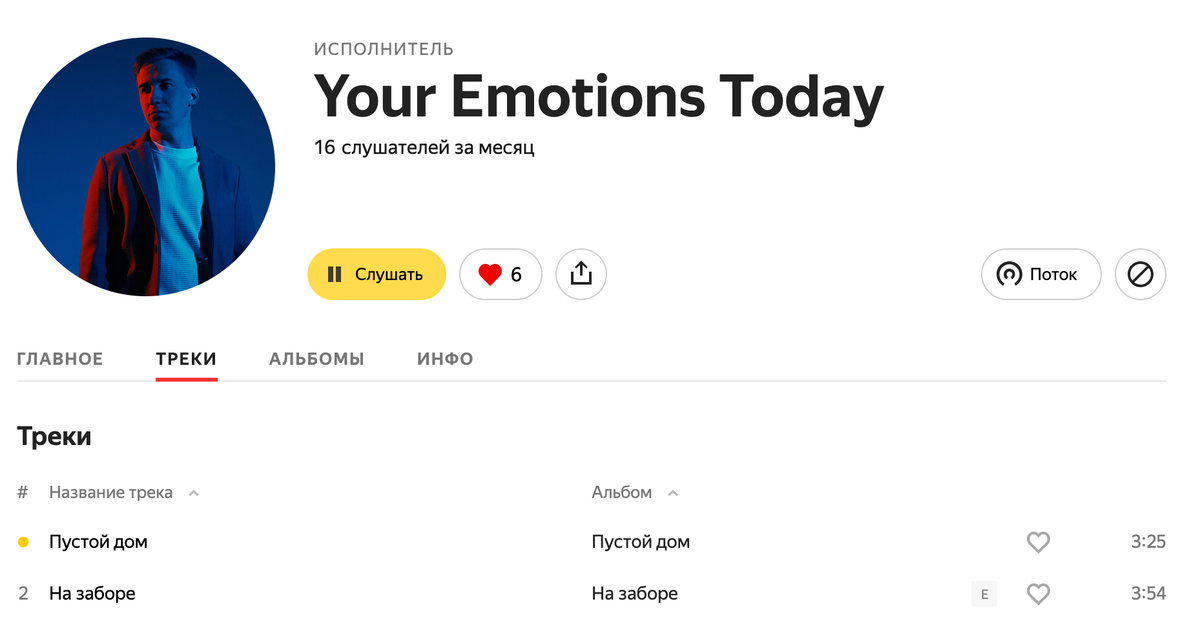This screenshot has height=630, width=1200.
Task: Click the share icon button
Action: pyautogui.click(x=581, y=274)
